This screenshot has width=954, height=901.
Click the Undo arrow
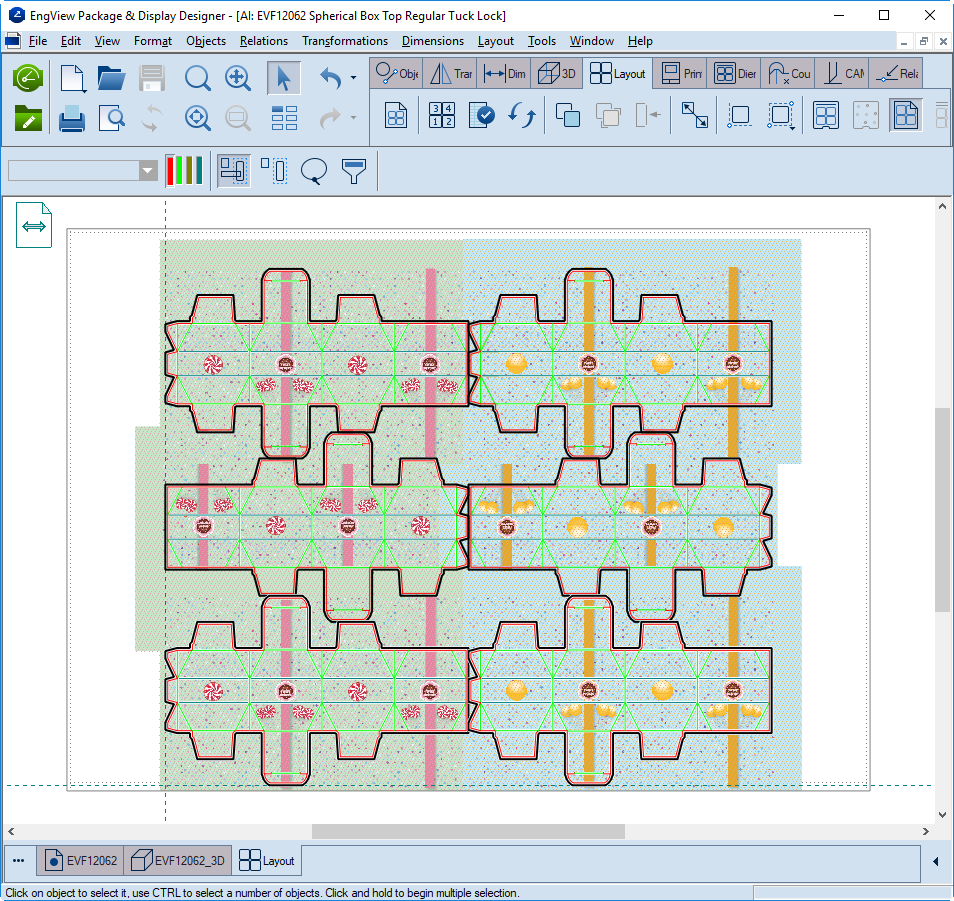click(x=331, y=78)
